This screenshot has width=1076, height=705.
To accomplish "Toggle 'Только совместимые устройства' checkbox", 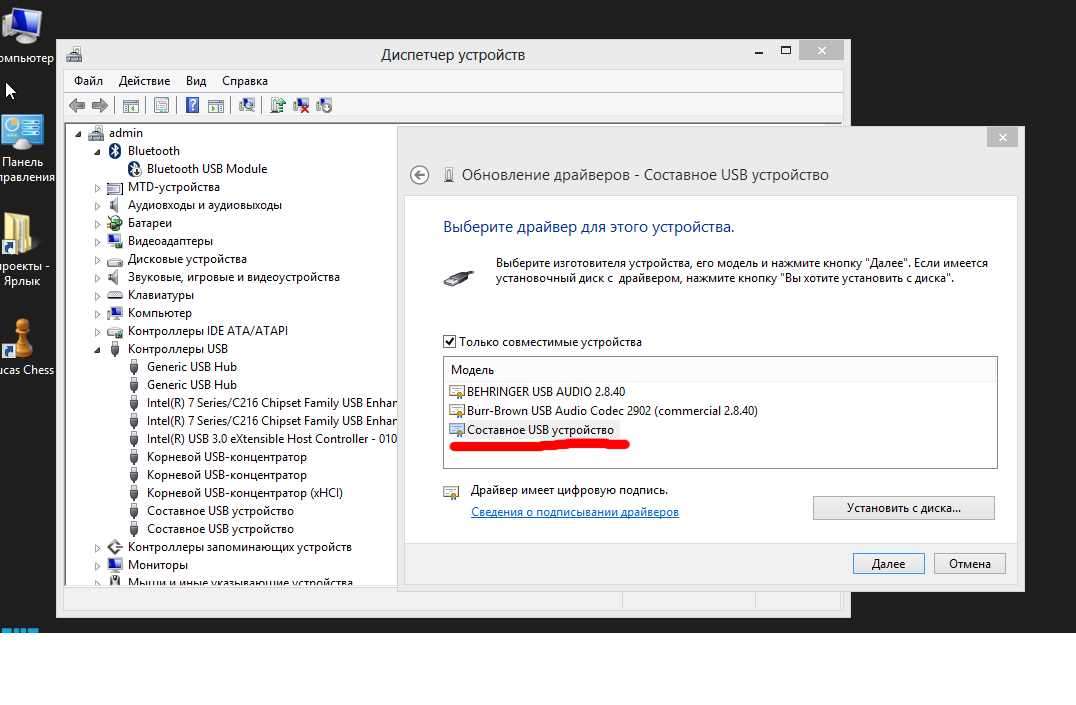I will [x=449, y=341].
